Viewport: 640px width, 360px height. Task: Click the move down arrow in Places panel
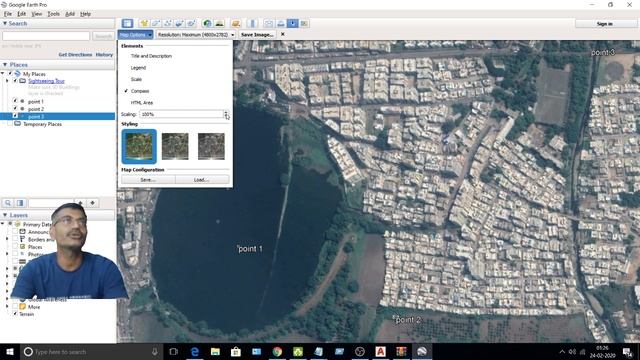93,203
